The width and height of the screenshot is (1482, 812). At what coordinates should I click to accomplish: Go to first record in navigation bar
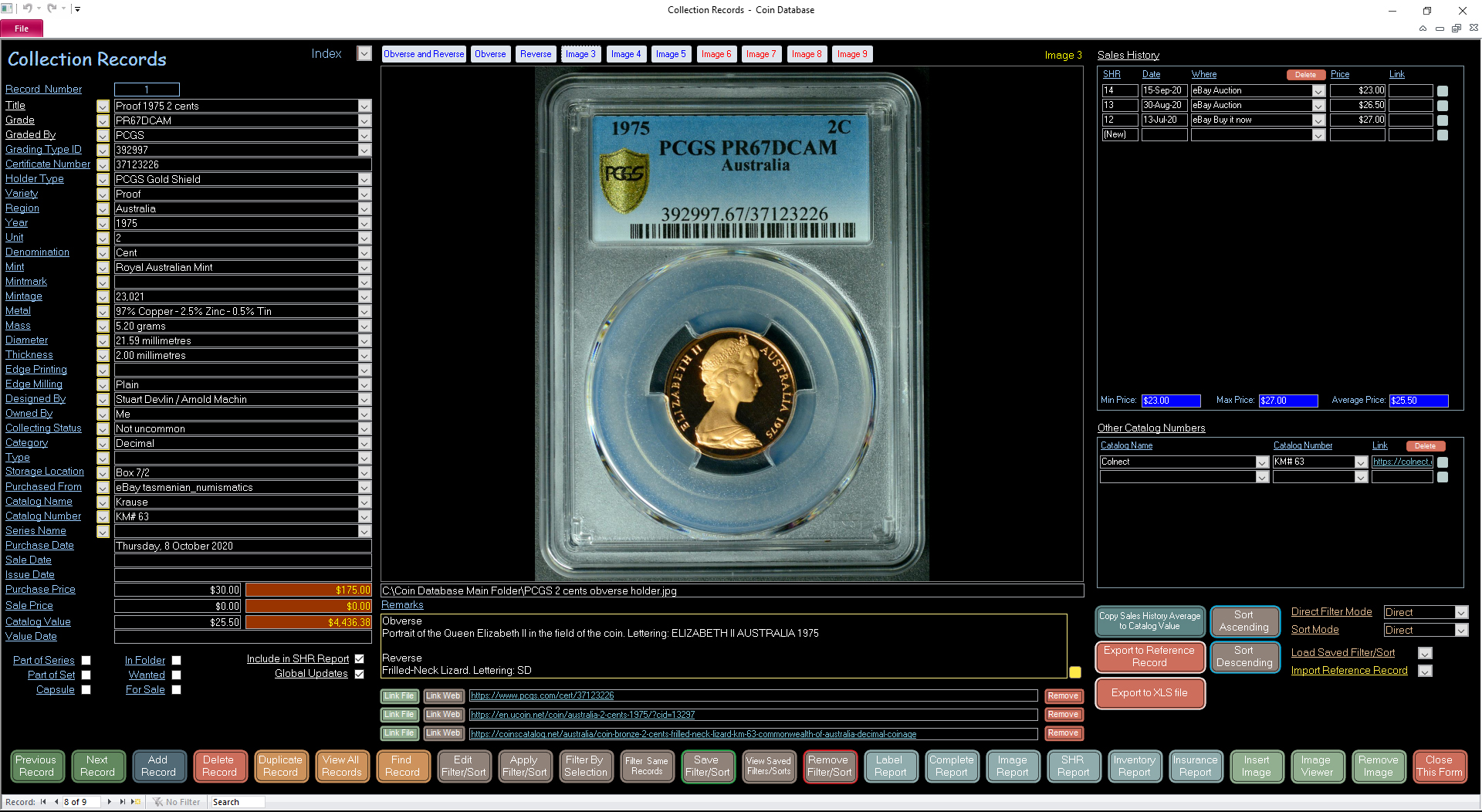pyautogui.click(x=43, y=802)
